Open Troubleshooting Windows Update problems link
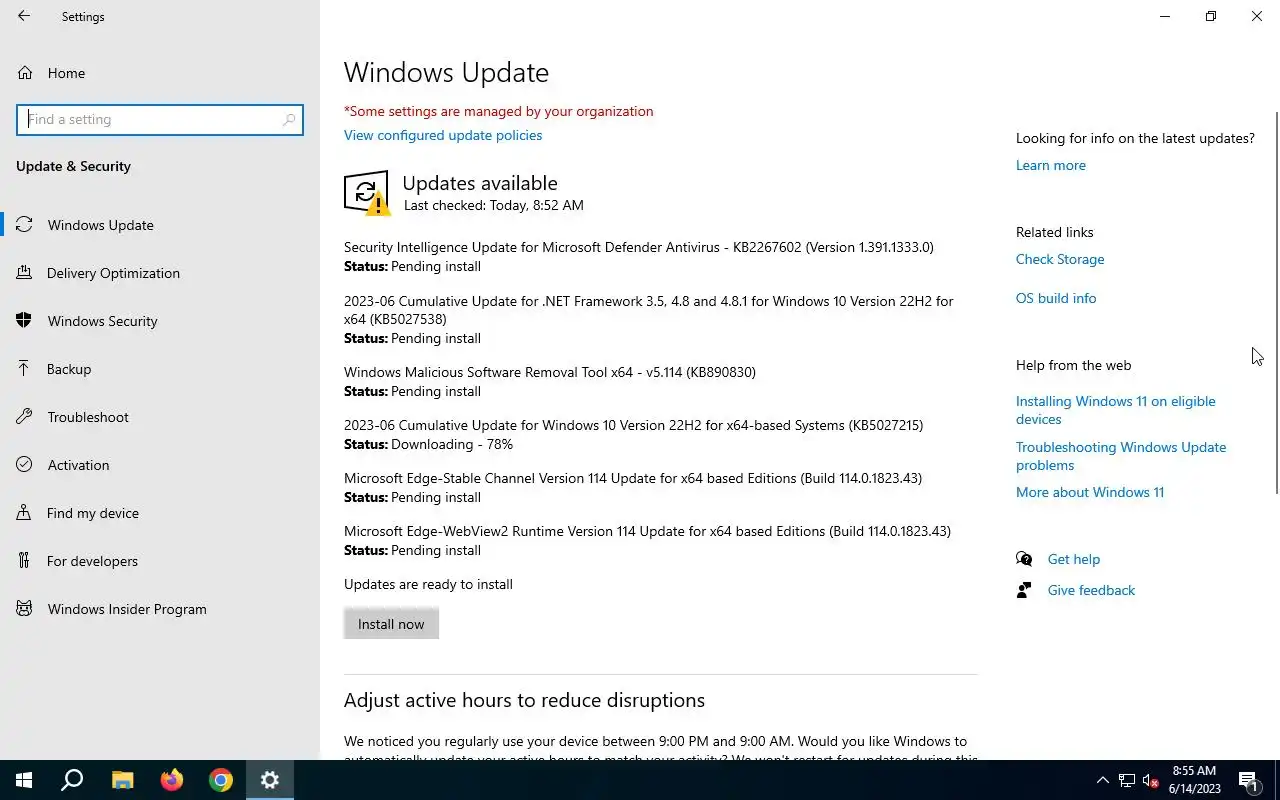This screenshot has height=800, width=1280. pyautogui.click(x=1121, y=456)
